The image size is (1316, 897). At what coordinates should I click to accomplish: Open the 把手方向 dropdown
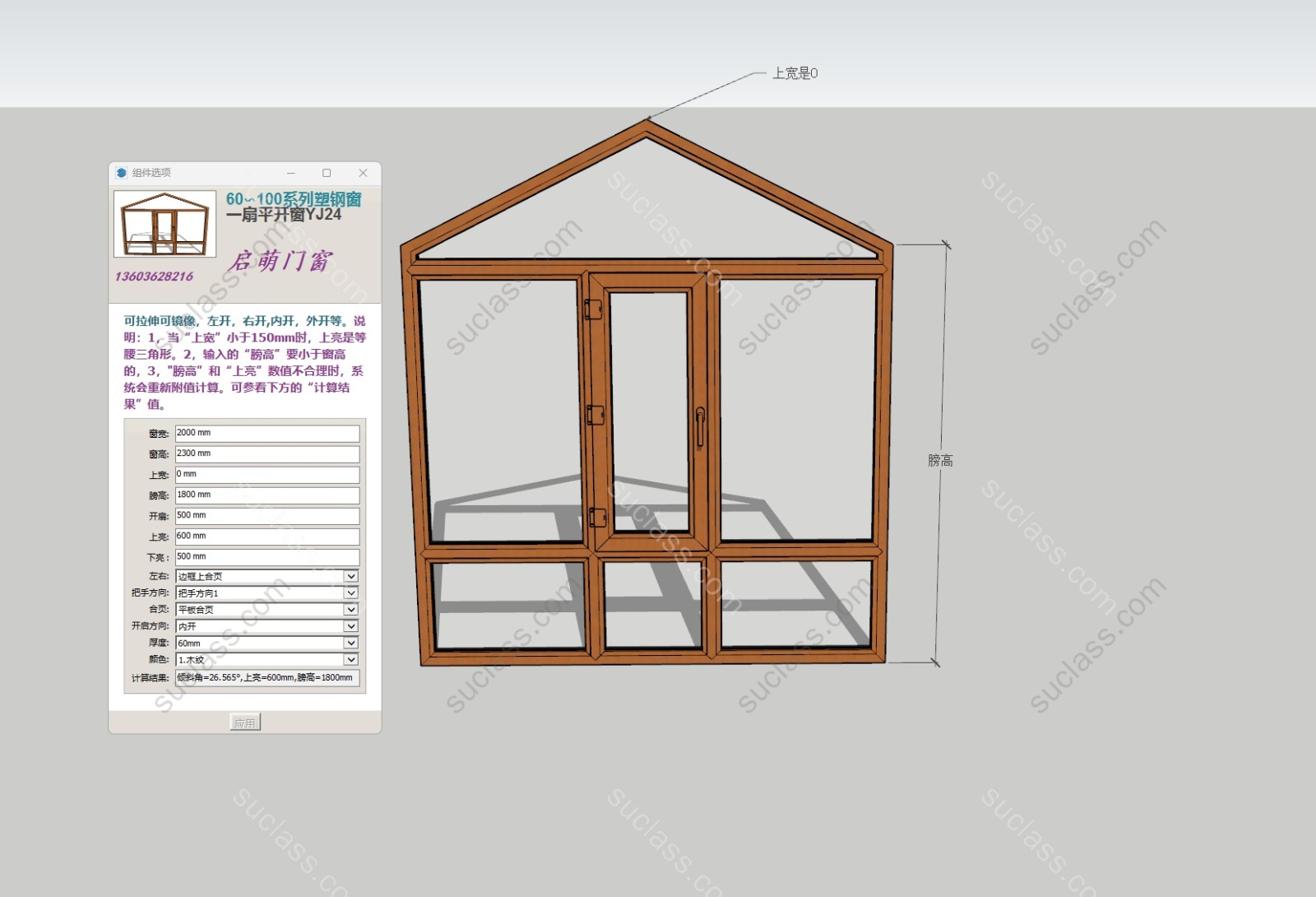click(267, 593)
